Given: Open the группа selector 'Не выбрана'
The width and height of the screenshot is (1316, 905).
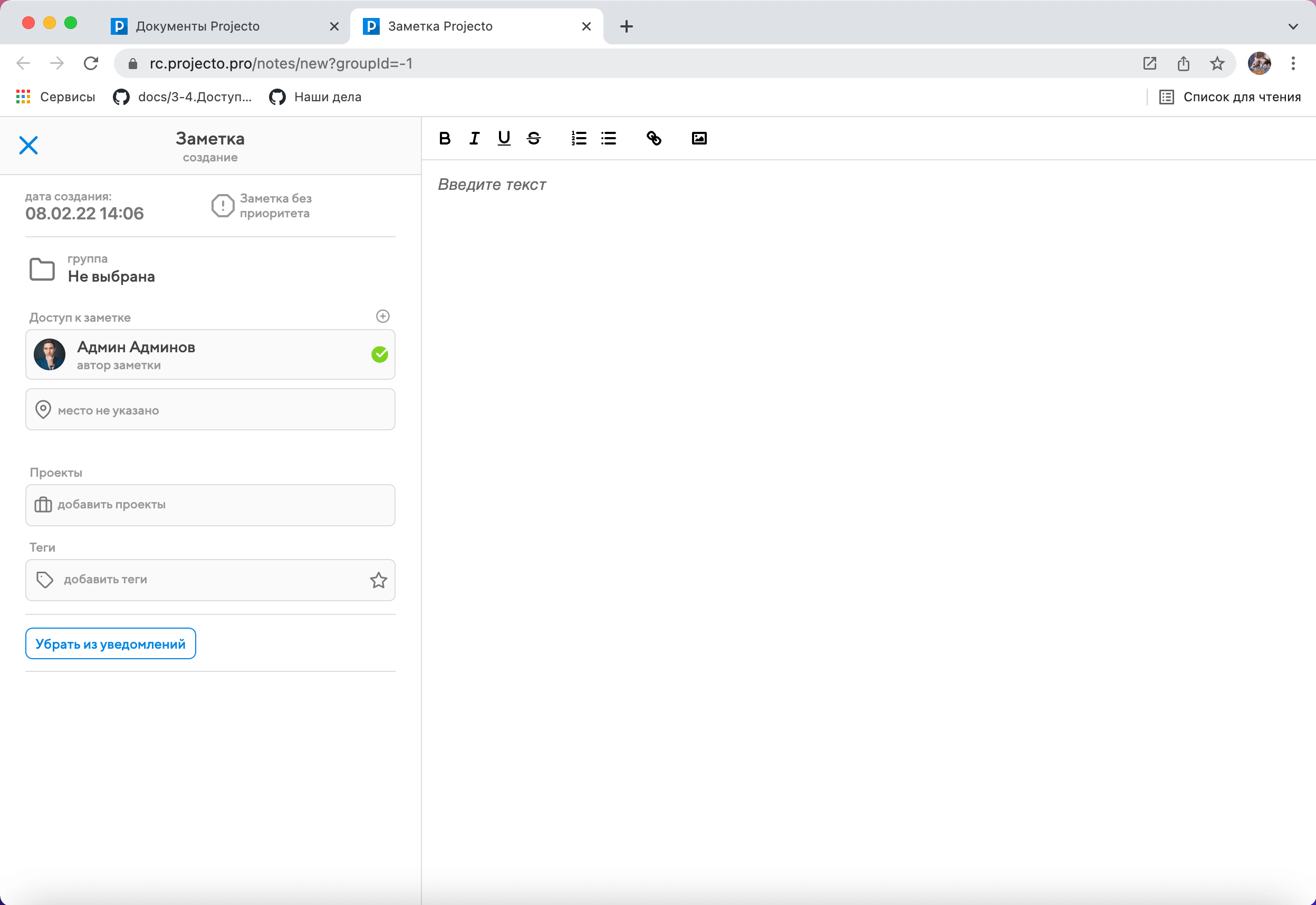Looking at the screenshot, I should click(111, 276).
